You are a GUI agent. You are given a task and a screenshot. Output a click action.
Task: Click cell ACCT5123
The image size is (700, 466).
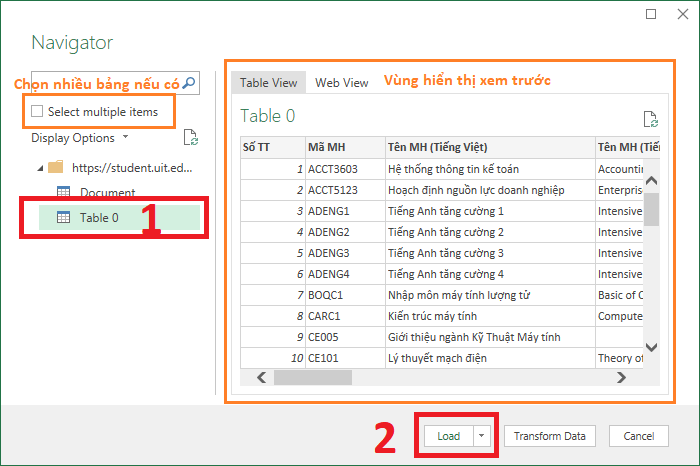click(345, 190)
